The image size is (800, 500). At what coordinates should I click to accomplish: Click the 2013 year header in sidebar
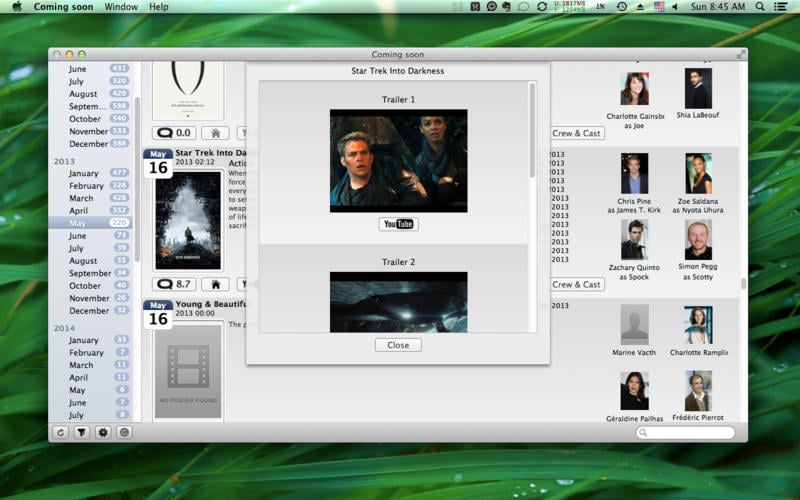64,161
